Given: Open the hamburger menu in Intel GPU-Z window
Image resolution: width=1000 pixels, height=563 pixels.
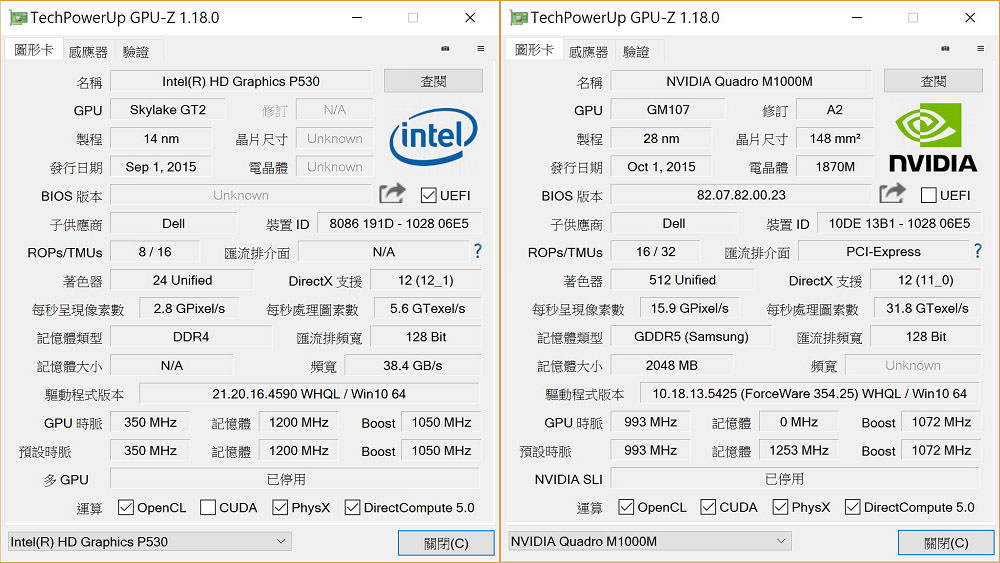Looking at the screenshot, I should click(x=480, y=48).
